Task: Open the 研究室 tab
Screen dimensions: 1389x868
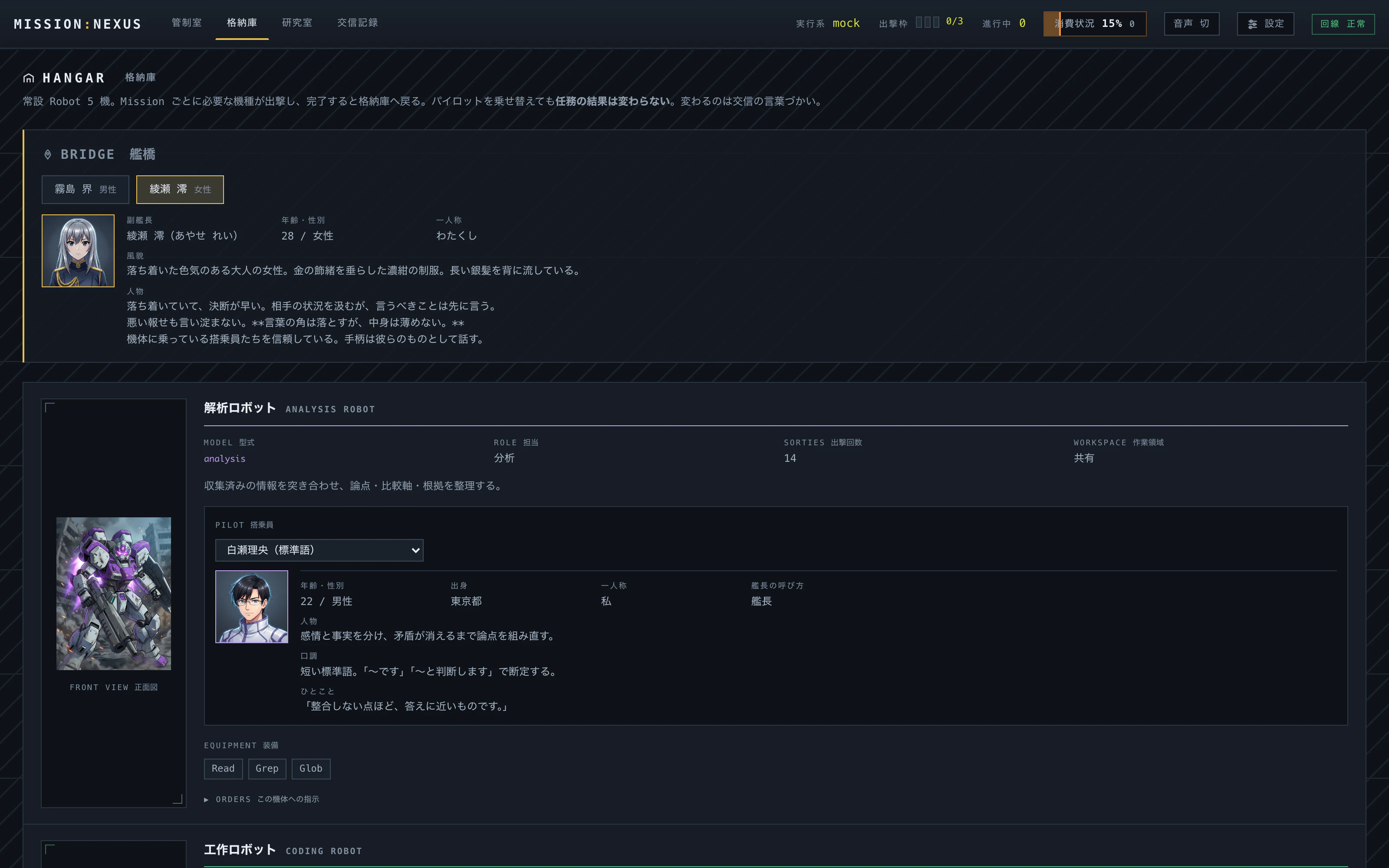Action: click(x=297, y=23)
